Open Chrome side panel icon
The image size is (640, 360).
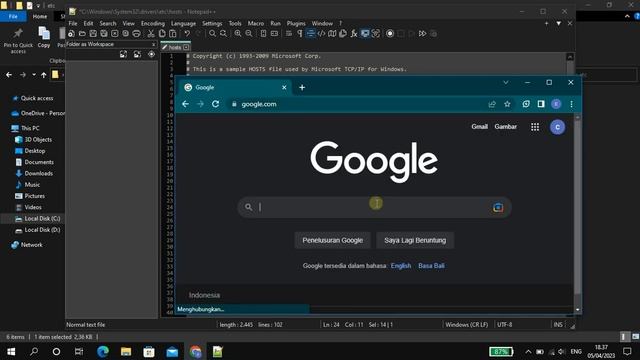541,104
